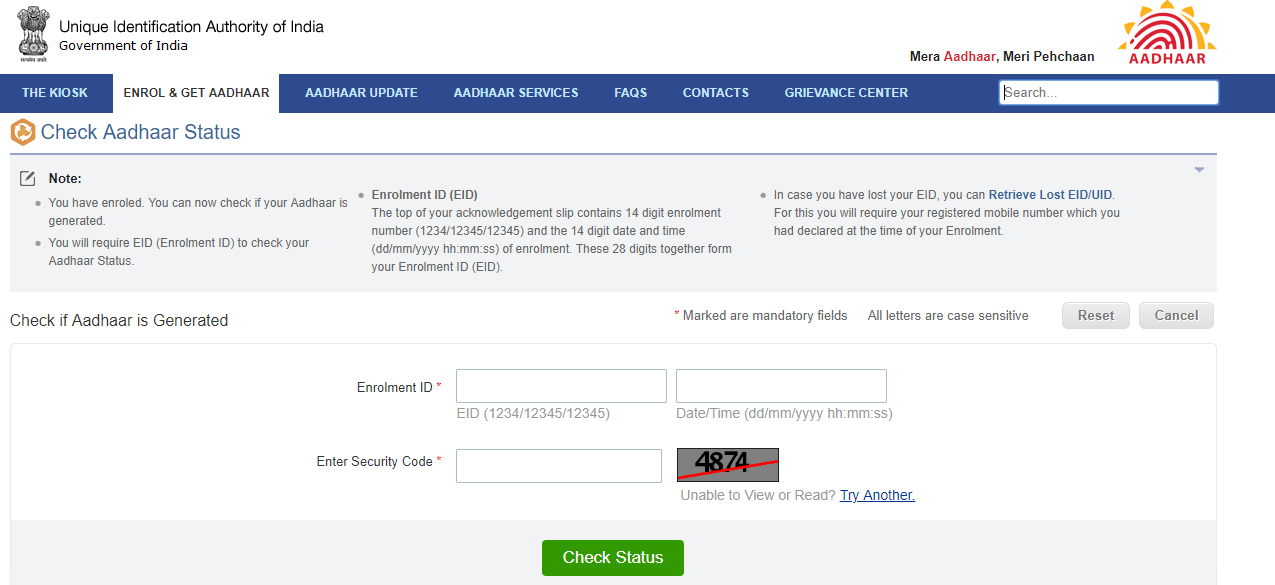Screen dimensions: 1275x585
Task: Select the orange Check Aadhaar Status icon
Action: (21, 132)
